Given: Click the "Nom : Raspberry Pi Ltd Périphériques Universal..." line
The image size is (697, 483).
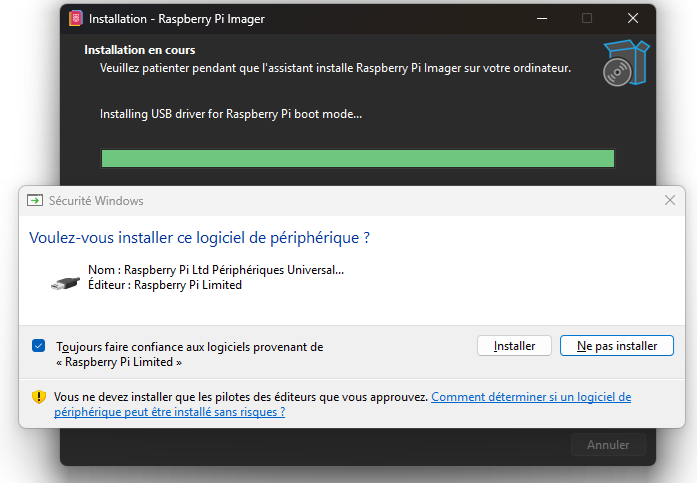Looking at the screenshot, I should (216, 270).
